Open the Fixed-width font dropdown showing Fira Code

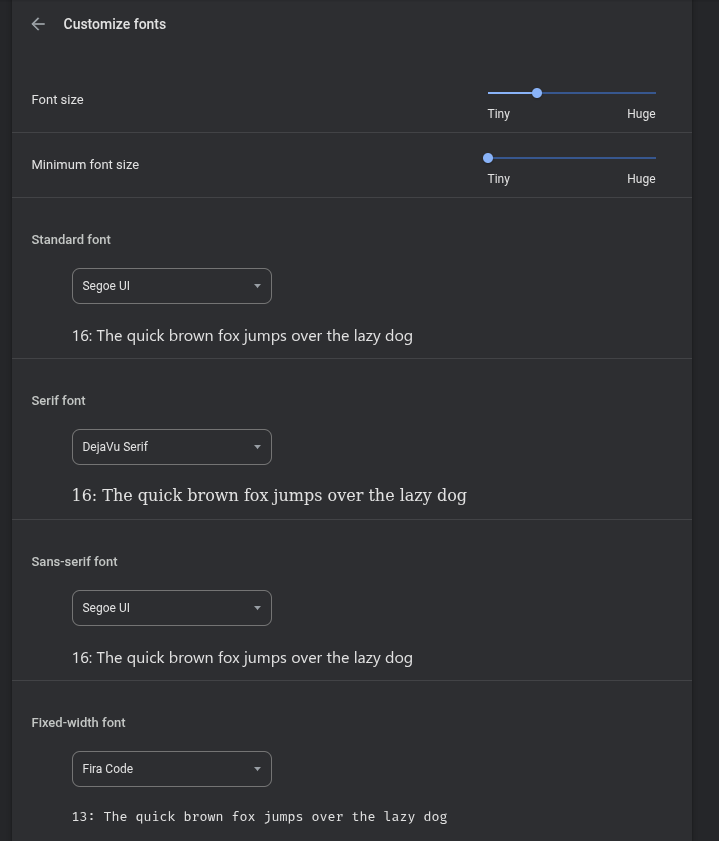[171, 769]
